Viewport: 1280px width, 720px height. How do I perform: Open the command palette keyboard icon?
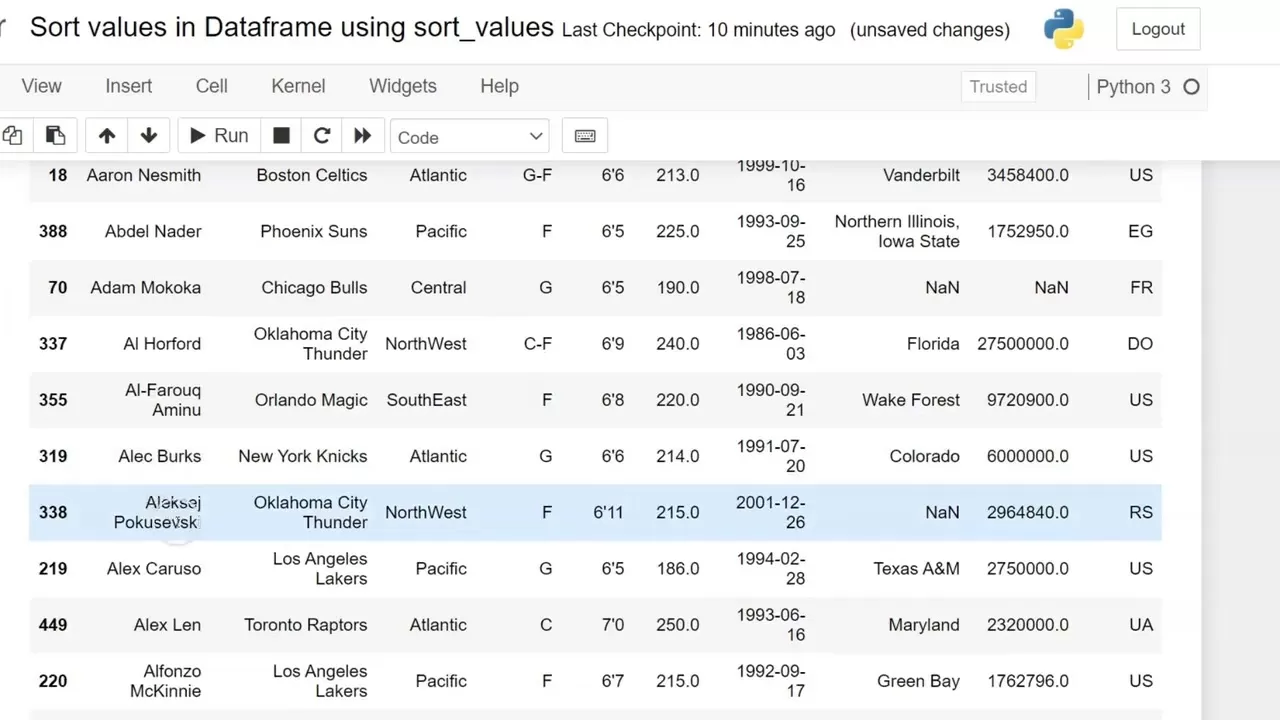click(x=585, y=136)
